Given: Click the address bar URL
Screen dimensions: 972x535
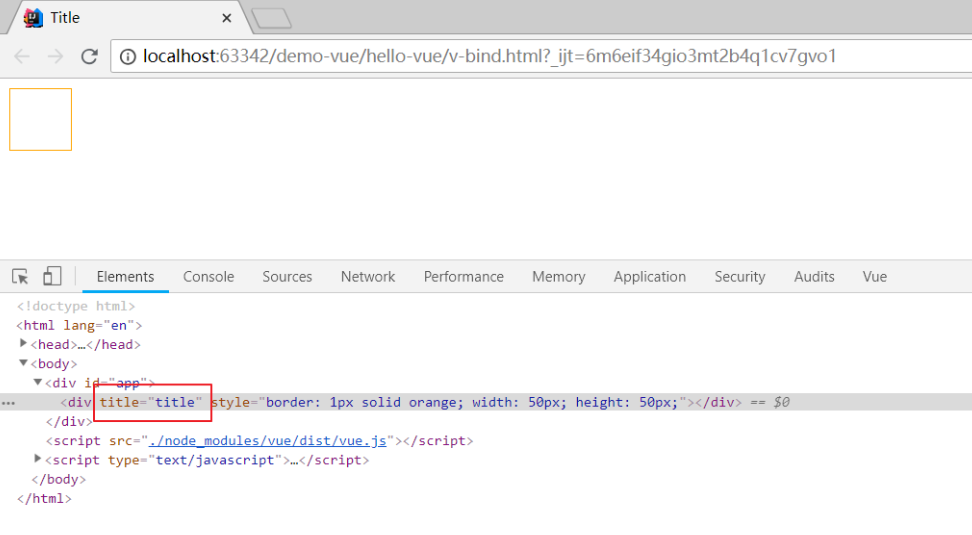Looking at the screenshot, I should [489, 56].
